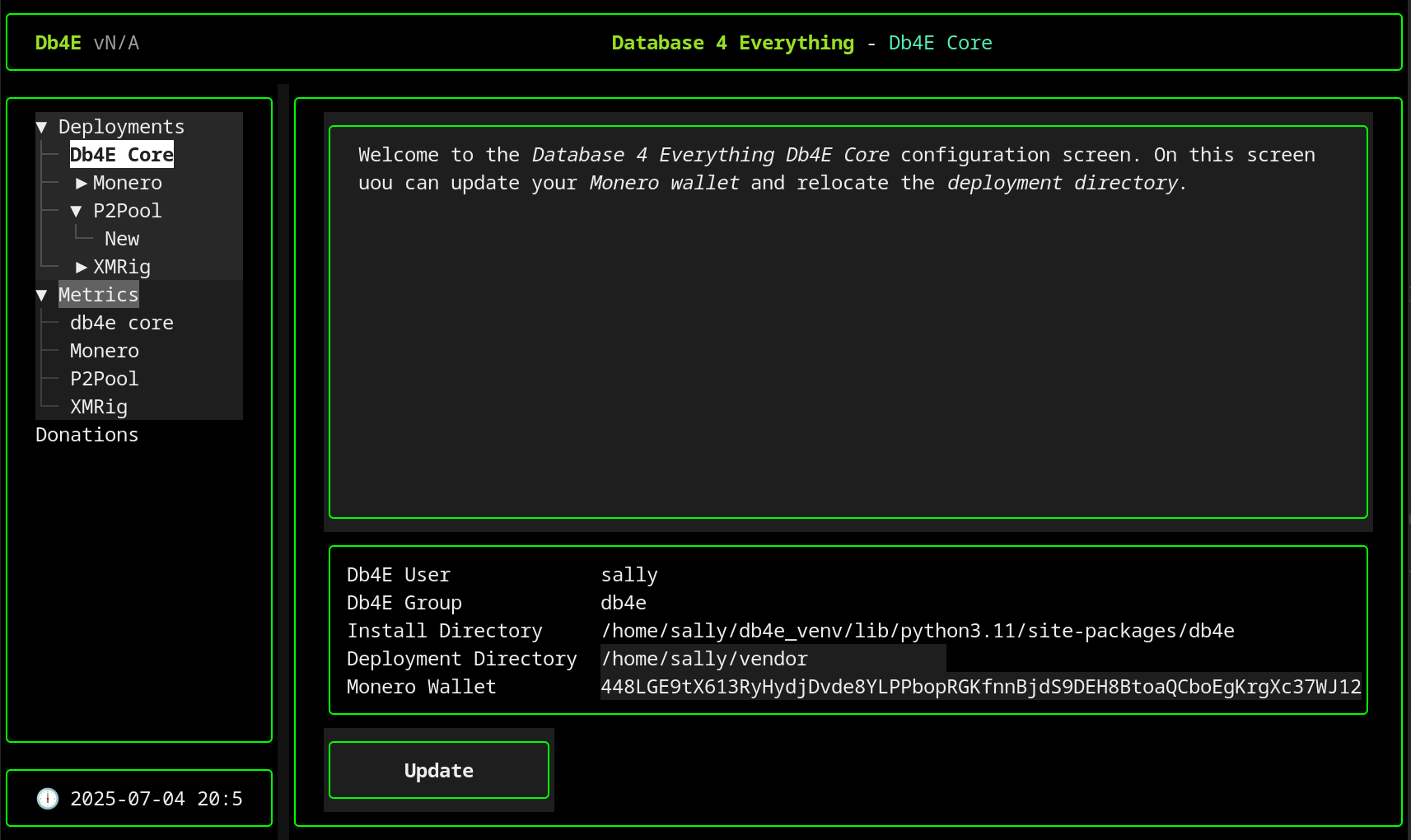
Task: Collapse the Metrics tree arrow
Action: point(42,295)
